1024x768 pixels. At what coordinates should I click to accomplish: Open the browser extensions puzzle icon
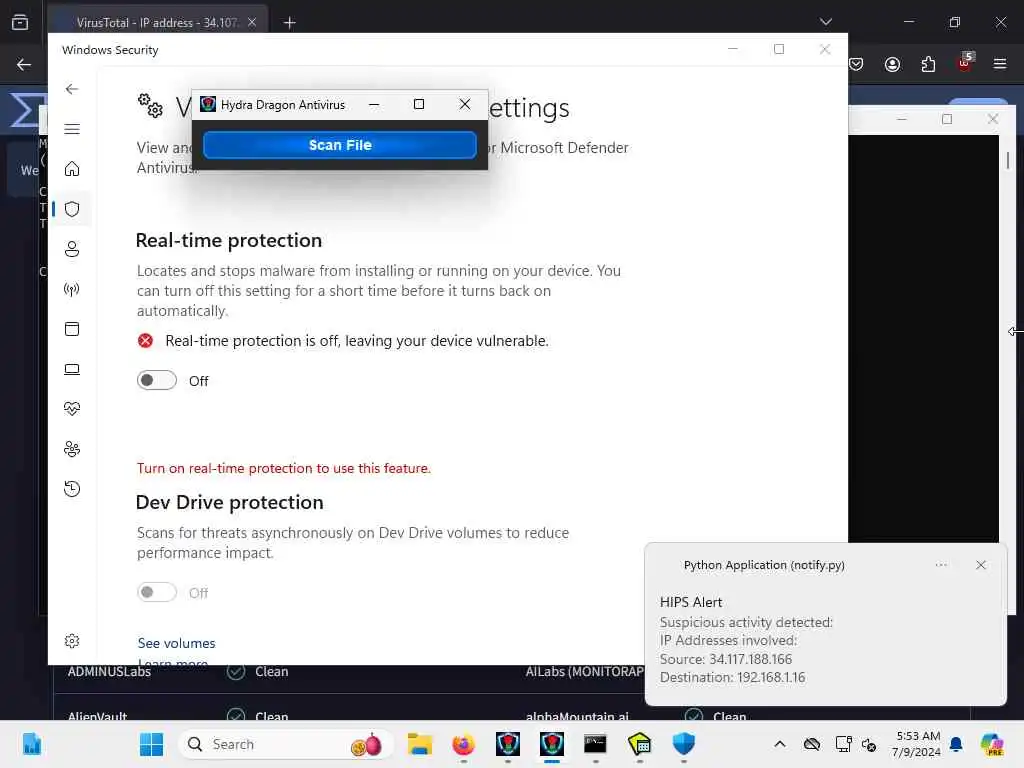[928, 64]
